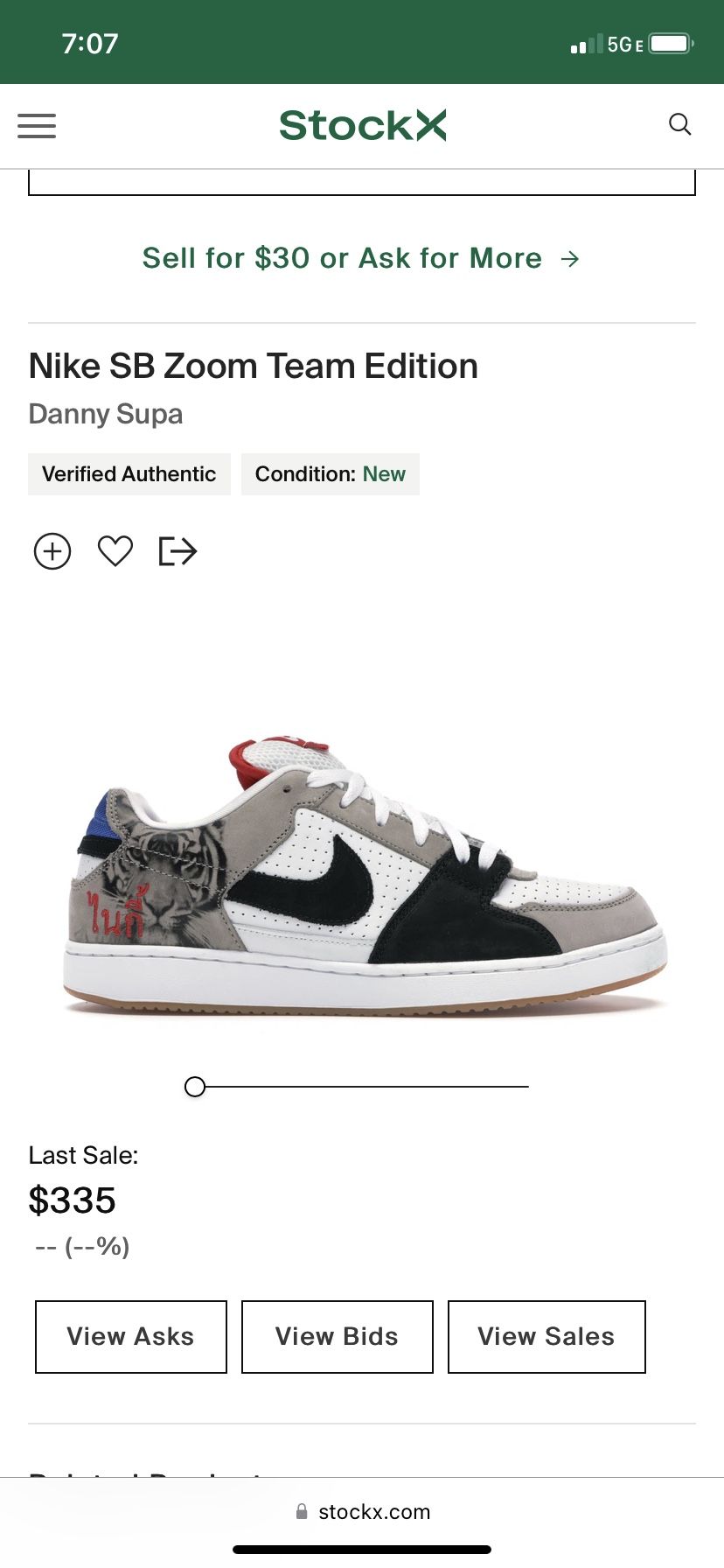Viewport: 724px width, 1568px height.
Task: Tap the Nike SB sneaker product image
Action: coord(365,877)
